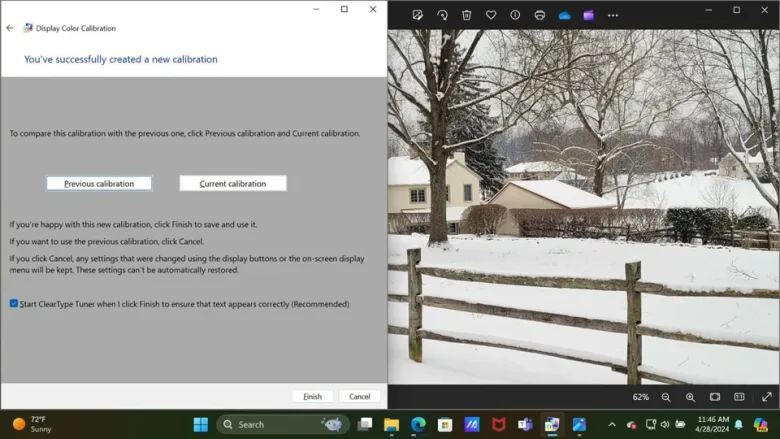Click Finish to save the calibration

[x=312, y=396]
